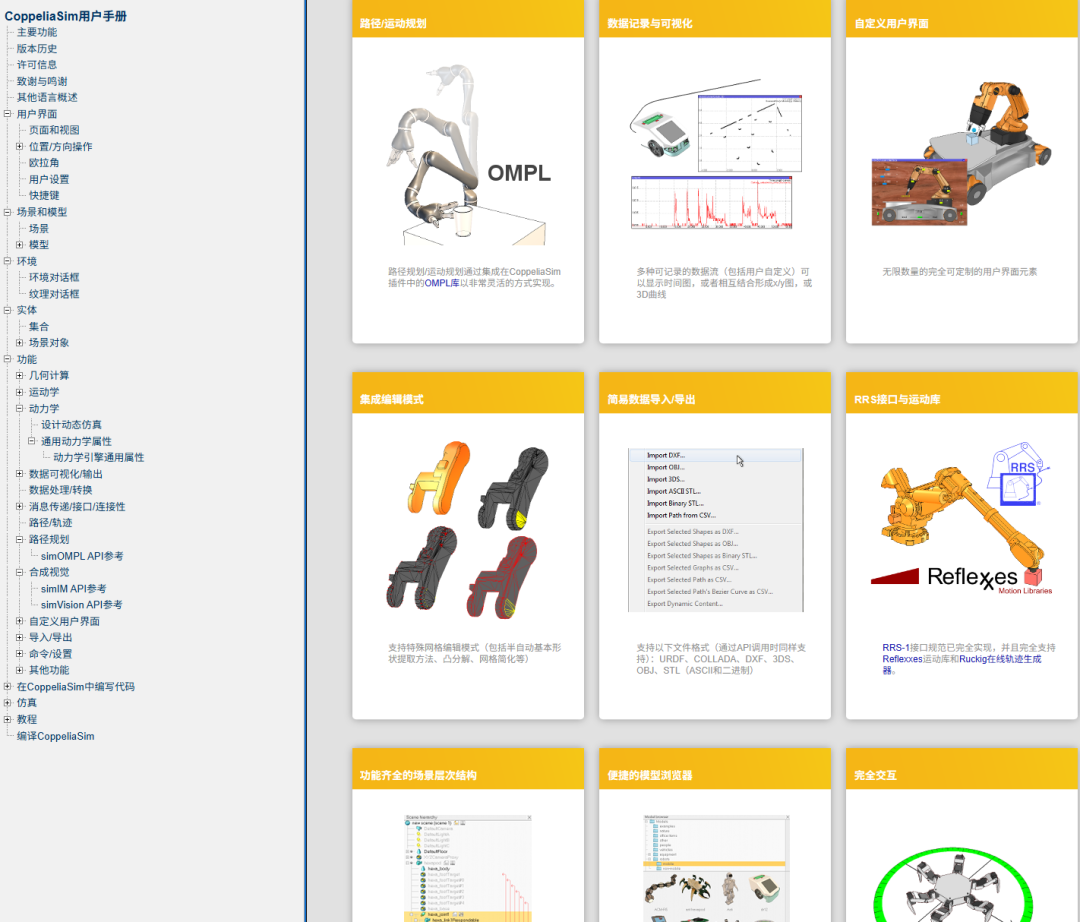Click the OMPL robot arm image
Image resolution: width=1080 pixels, height=922 pixels.
(x=468, y=155)
